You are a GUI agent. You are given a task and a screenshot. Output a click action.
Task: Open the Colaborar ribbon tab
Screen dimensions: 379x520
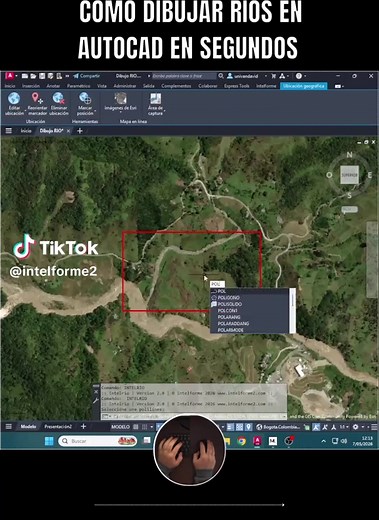coord(208,86)
